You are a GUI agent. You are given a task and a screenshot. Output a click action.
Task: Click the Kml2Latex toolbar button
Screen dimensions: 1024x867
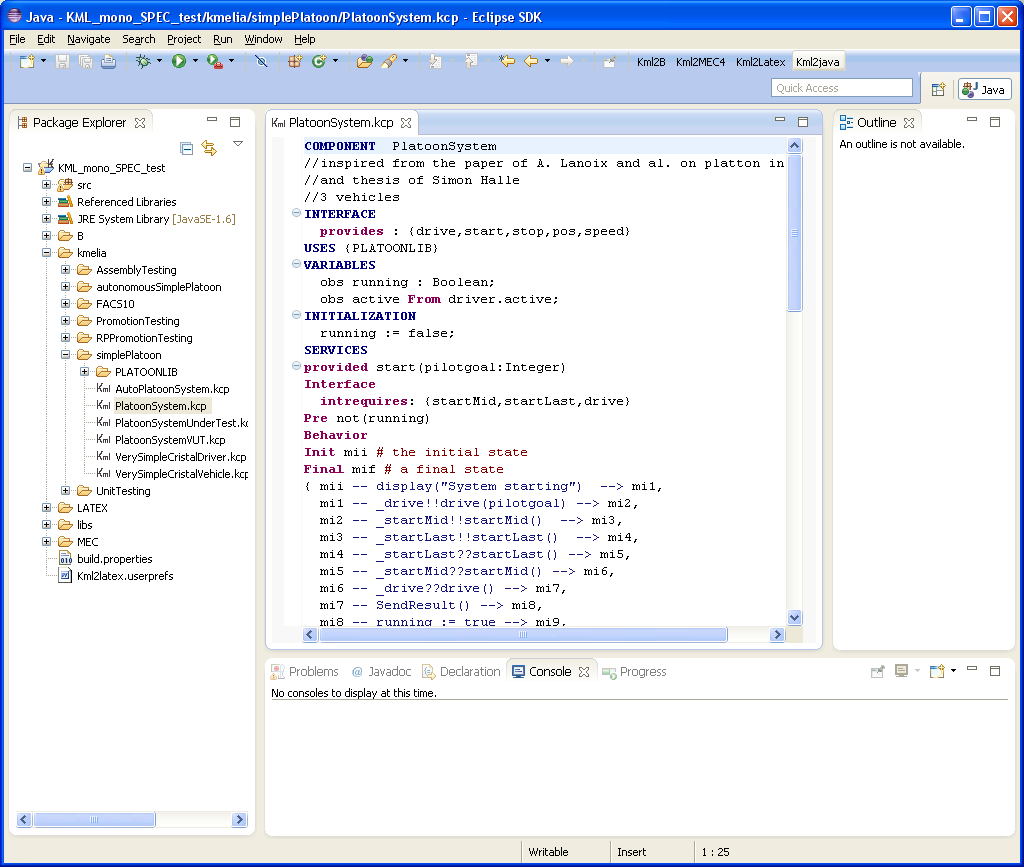(x=760, y=62)
